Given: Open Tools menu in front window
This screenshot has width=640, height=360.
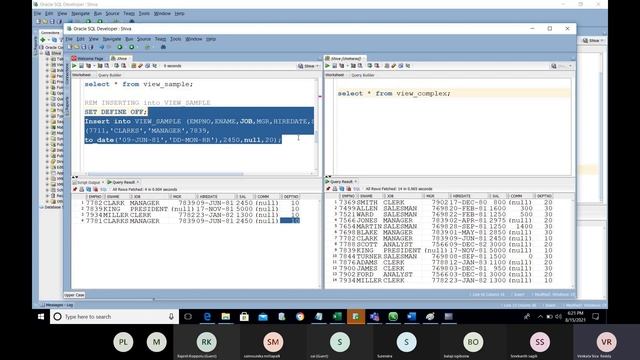Looking at the screenshot, I should click(x=176, y=39).
